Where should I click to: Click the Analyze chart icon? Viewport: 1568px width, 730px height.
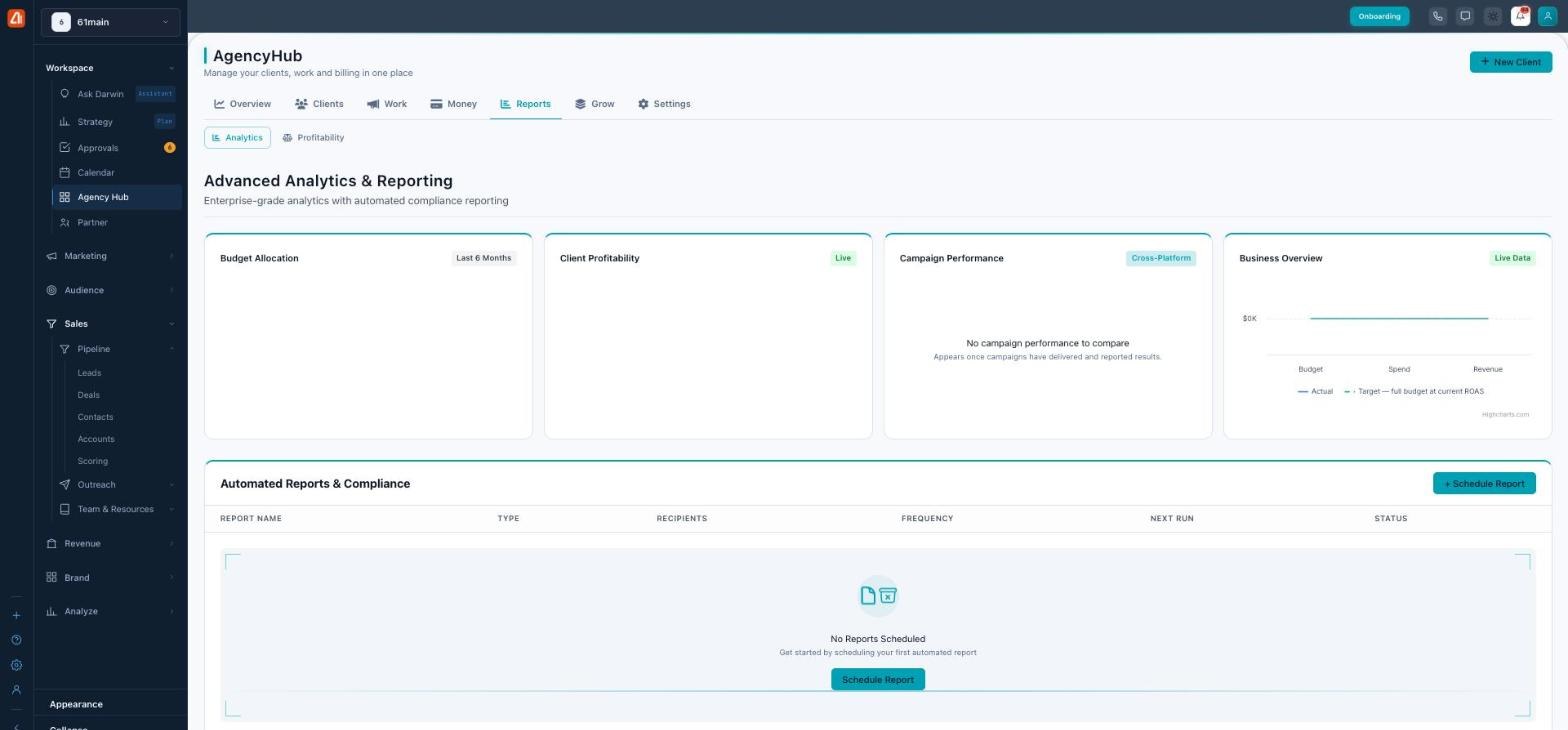tap(52, 612)
